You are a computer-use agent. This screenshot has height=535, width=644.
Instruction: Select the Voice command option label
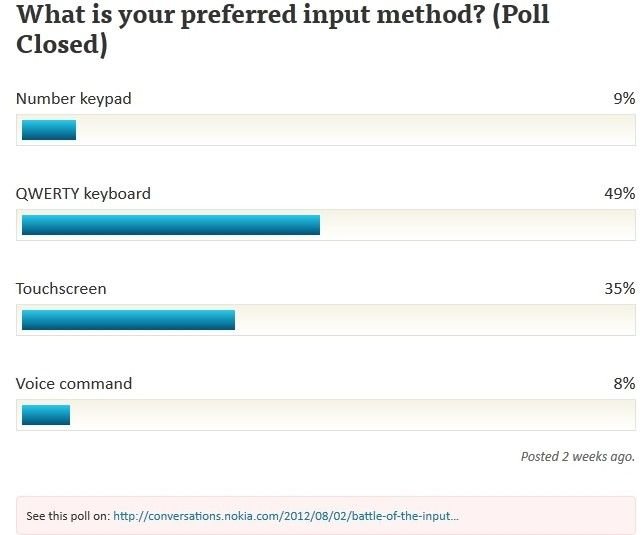(74, 383)
